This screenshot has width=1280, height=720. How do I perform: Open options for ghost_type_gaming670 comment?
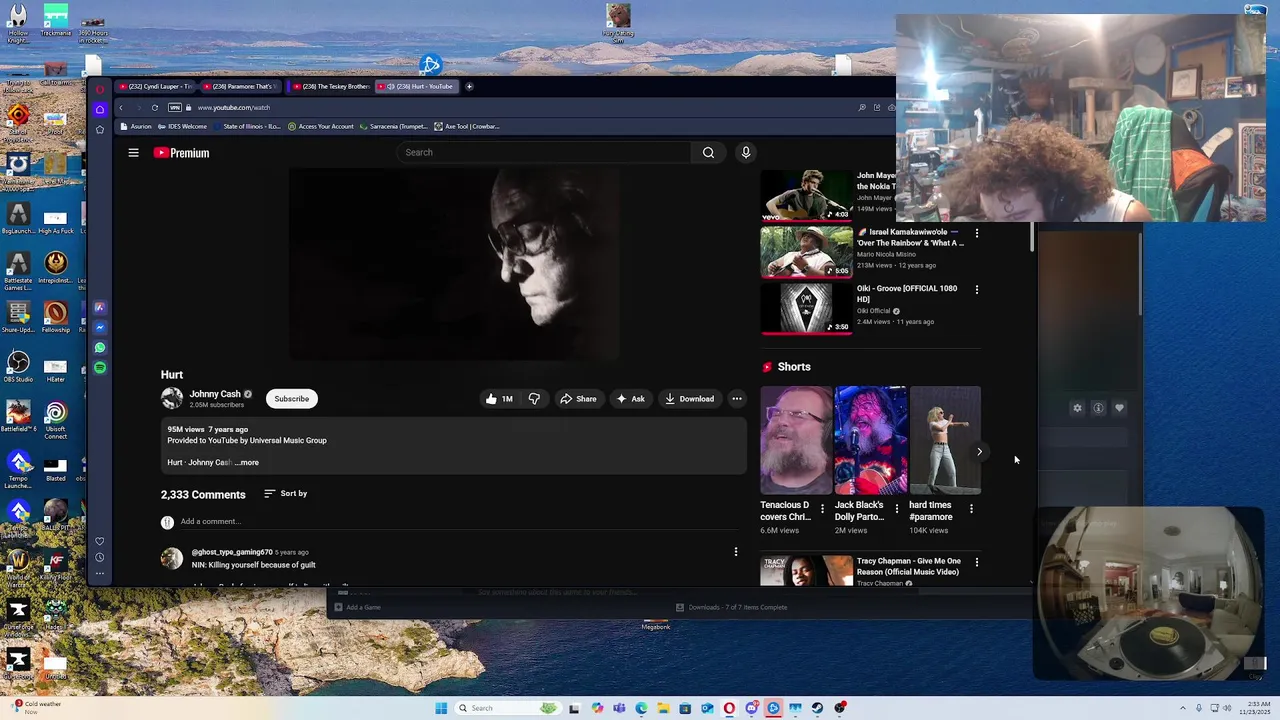click(x=736, y=552)
